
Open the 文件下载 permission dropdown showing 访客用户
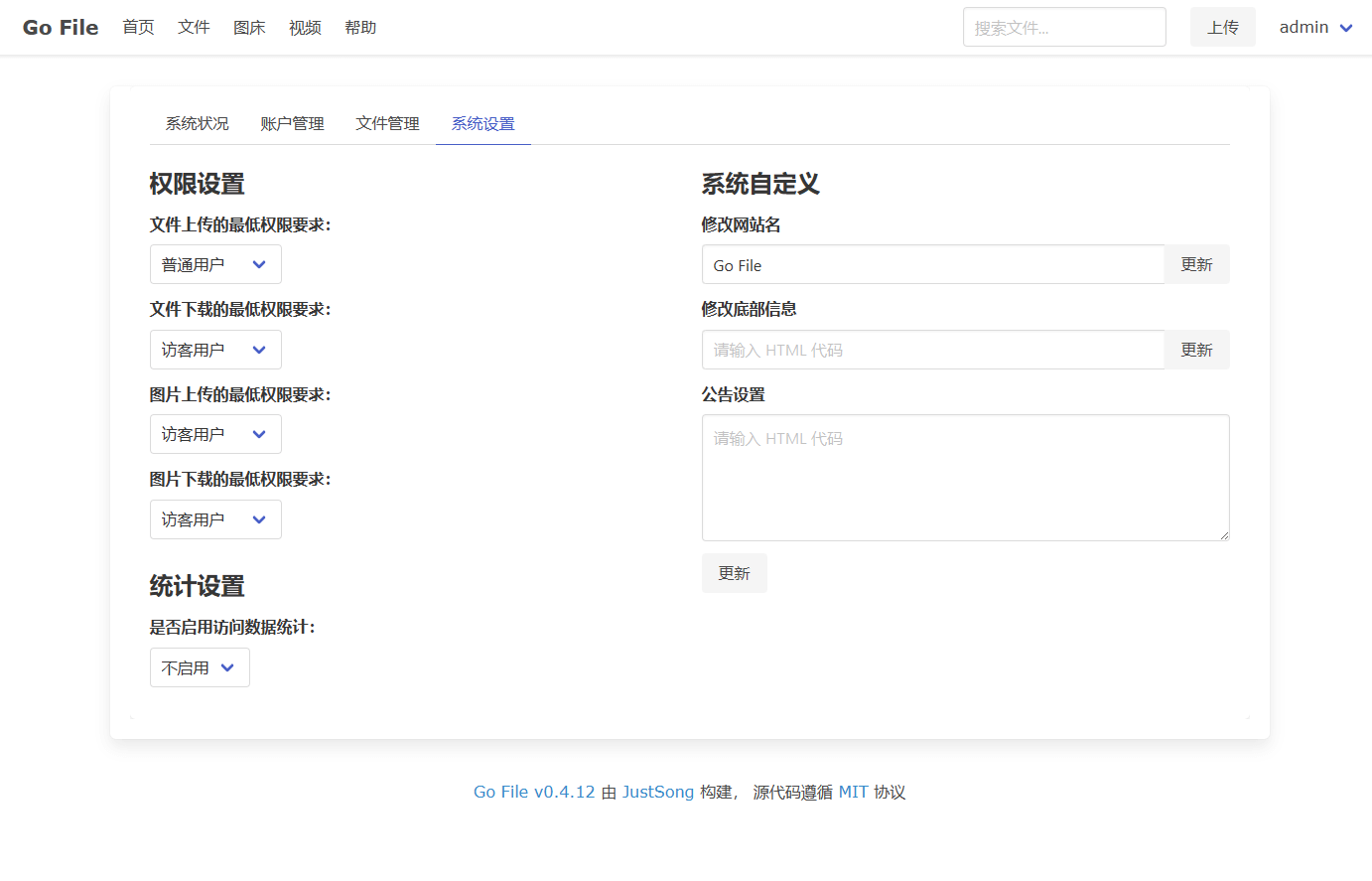click(215, 350)
